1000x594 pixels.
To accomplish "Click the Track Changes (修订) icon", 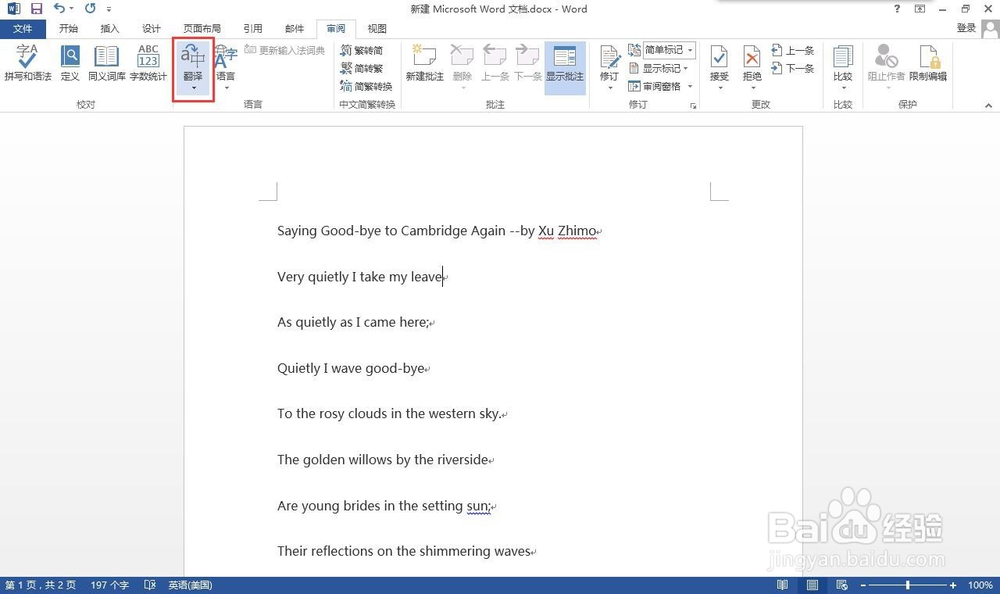I will tap(609, 57).
